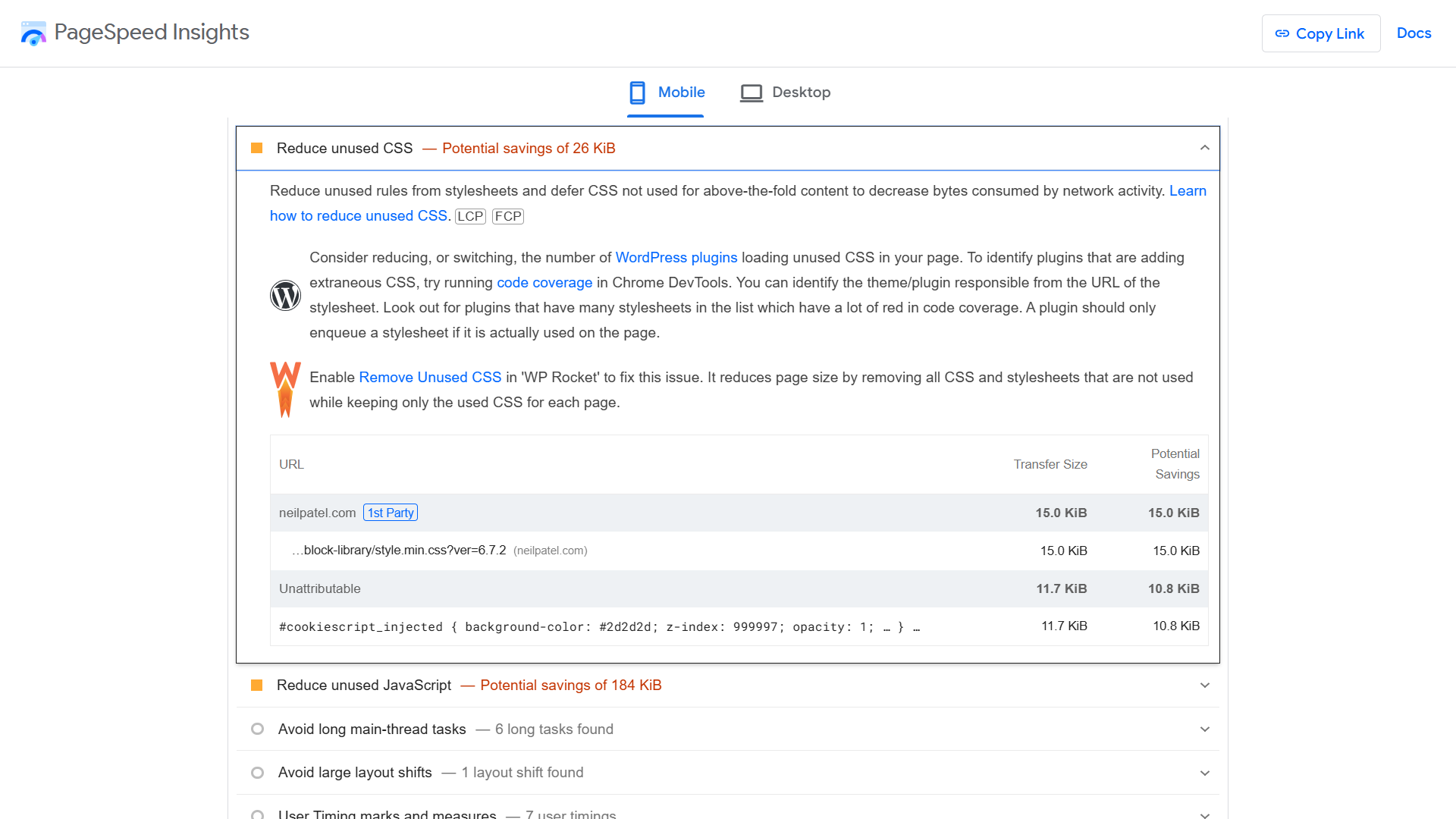Click the block-library/style.min.css URL entry
Image resolution: width=1456 pixels, height=819 pixels.
399,551
